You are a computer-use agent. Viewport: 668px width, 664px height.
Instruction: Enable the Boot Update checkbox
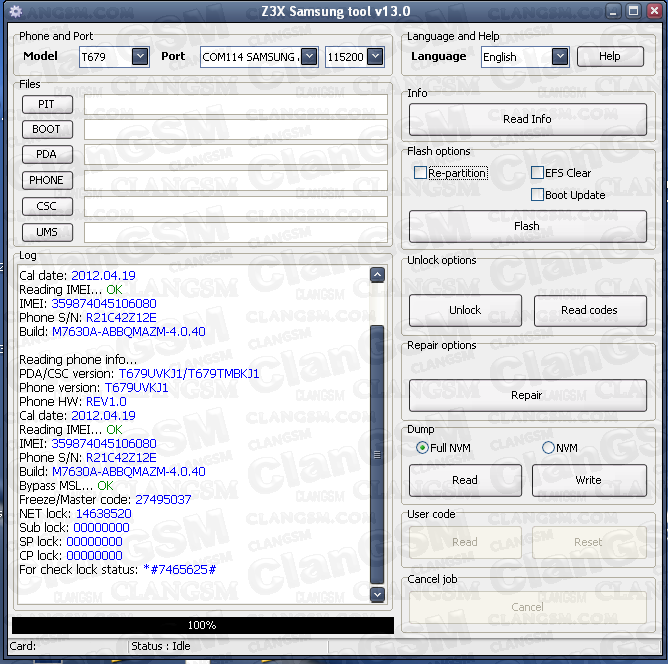tap(537, 195)
